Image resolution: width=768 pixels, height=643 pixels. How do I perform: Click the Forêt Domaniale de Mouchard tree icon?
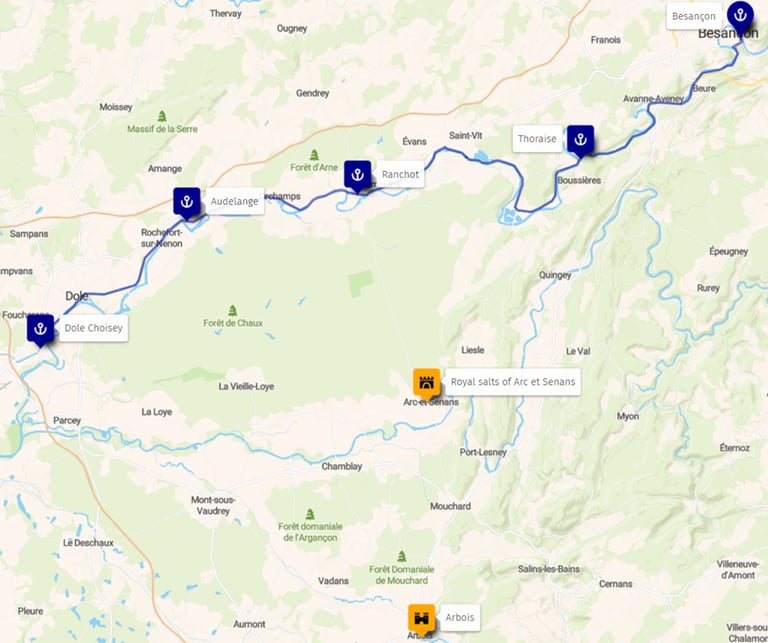pyautogui.click(x=402, y=556)
